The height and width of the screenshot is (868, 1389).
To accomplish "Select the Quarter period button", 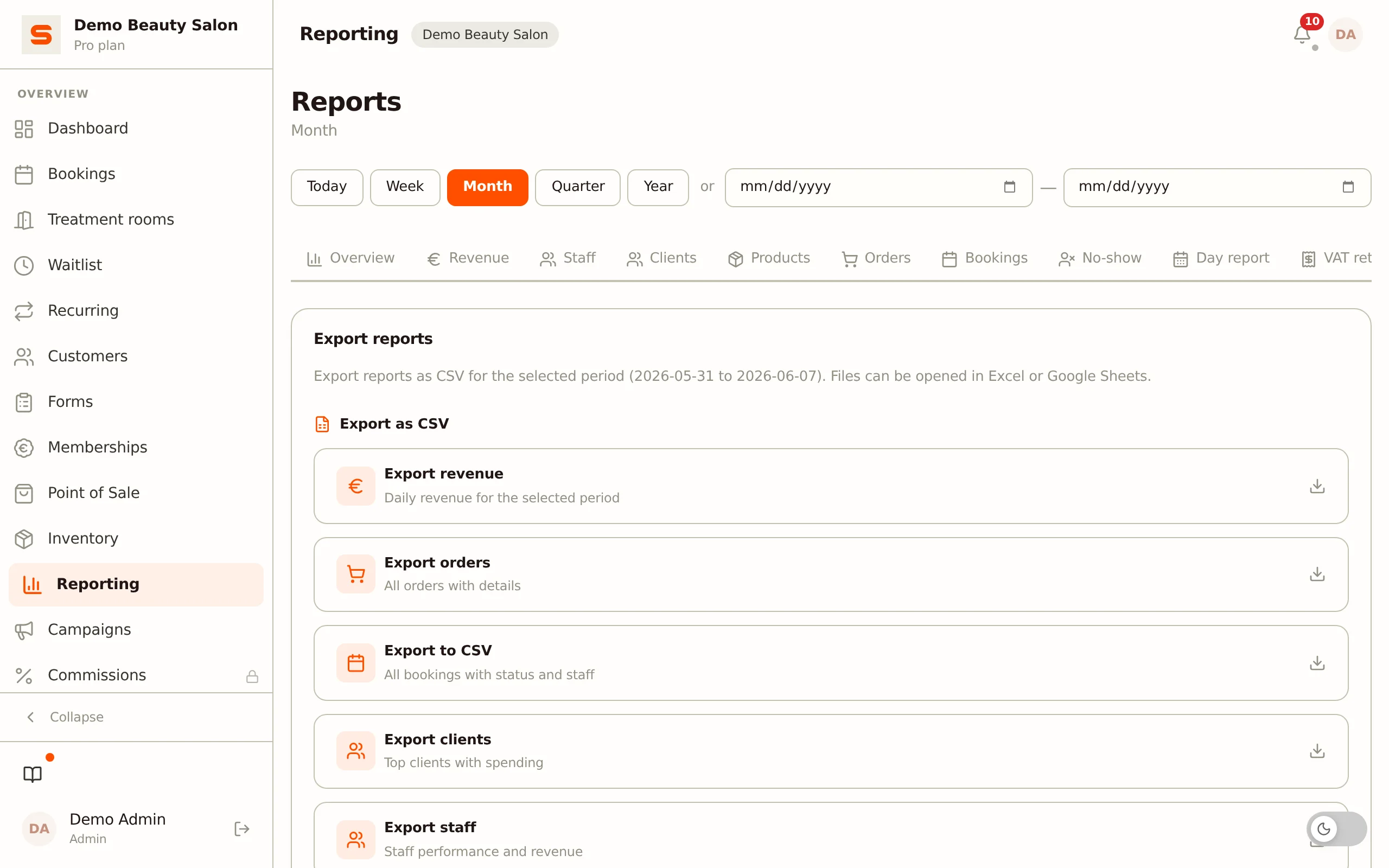I will [577, 187].
